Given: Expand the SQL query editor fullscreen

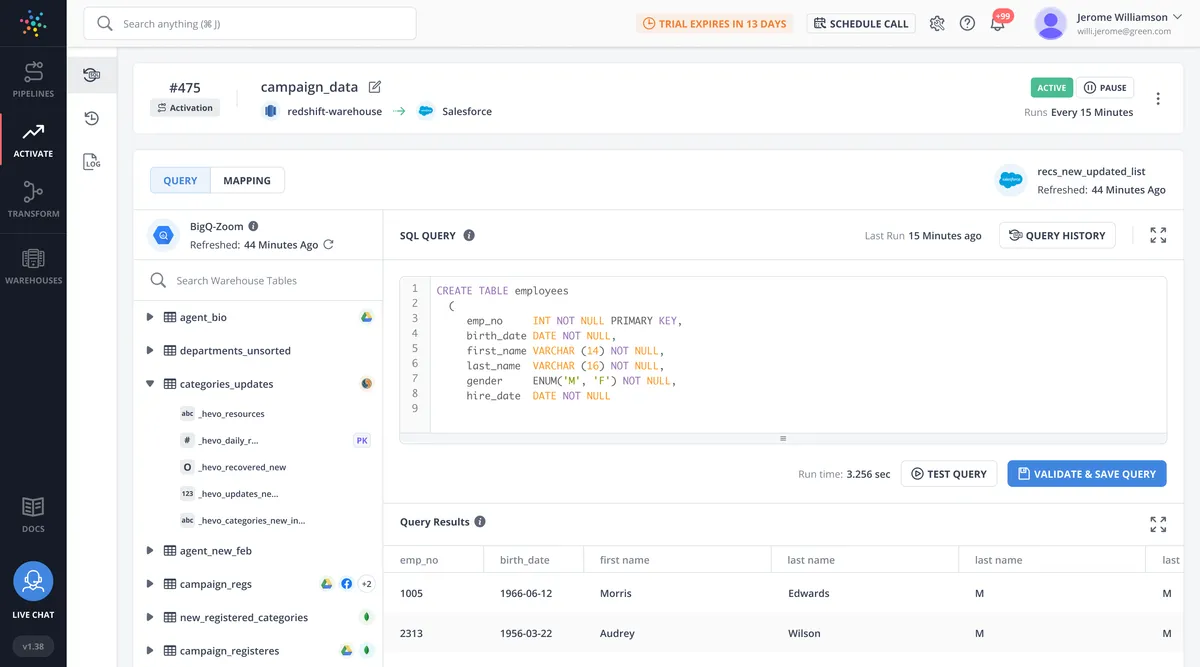Looking at the screenshot, I should (x=1158, y=235).
